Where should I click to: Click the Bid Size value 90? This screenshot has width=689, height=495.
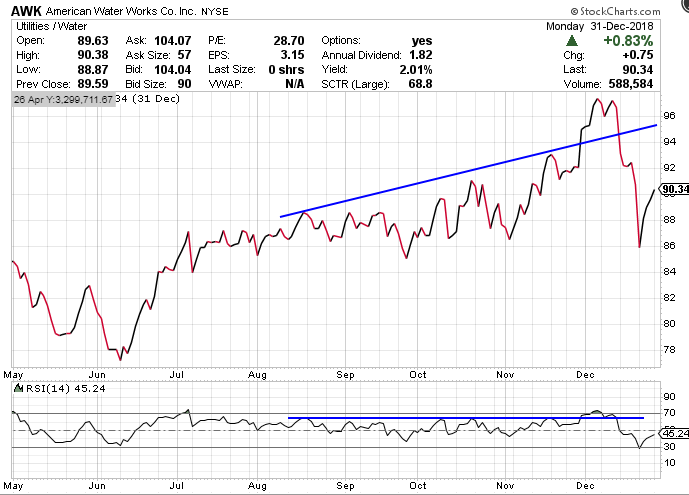point(184,83)
